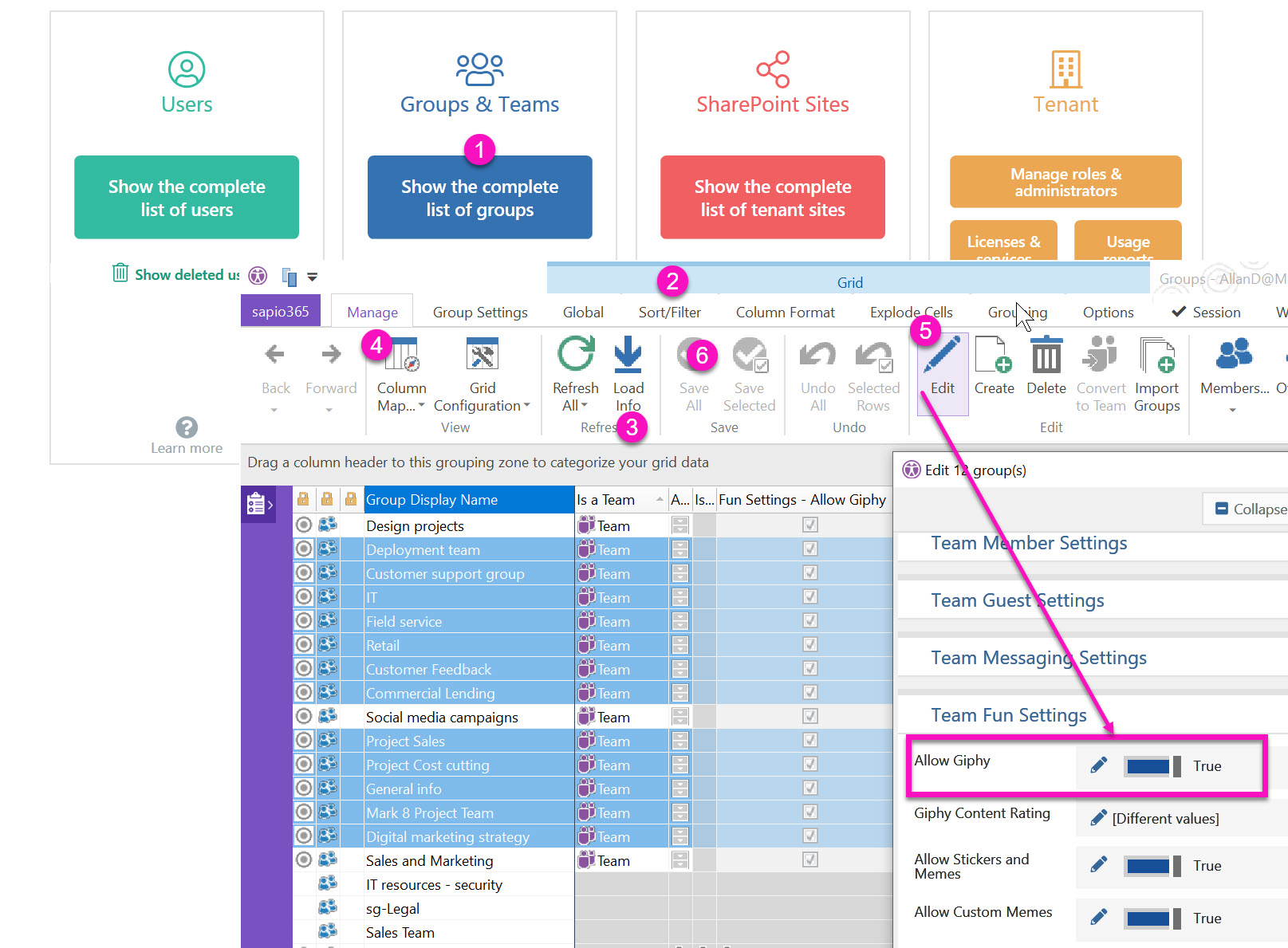The width and height of the screenshot is (1288, 948).
Task: Switch to the Sort/Filter ribbon tab
Action: point(669,313)
